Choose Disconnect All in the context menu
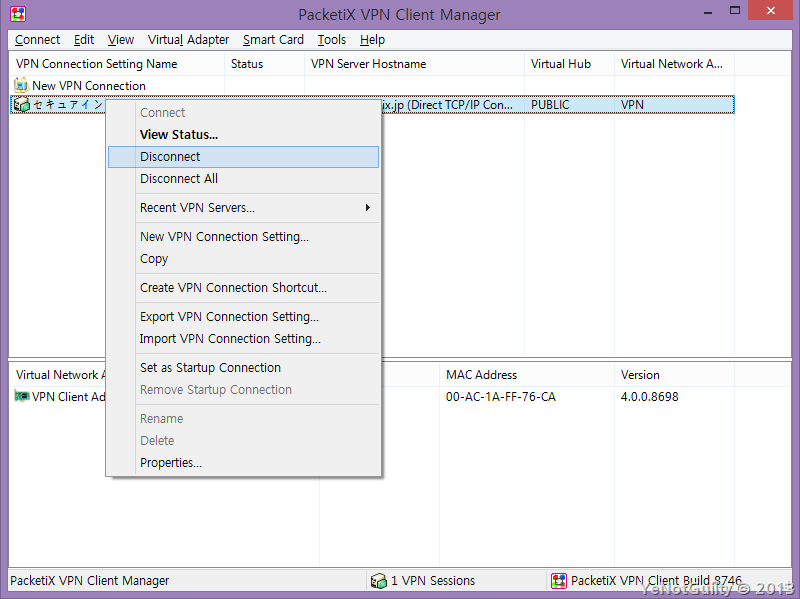Screen dimensions: 800x599 (x=243, y=179)
